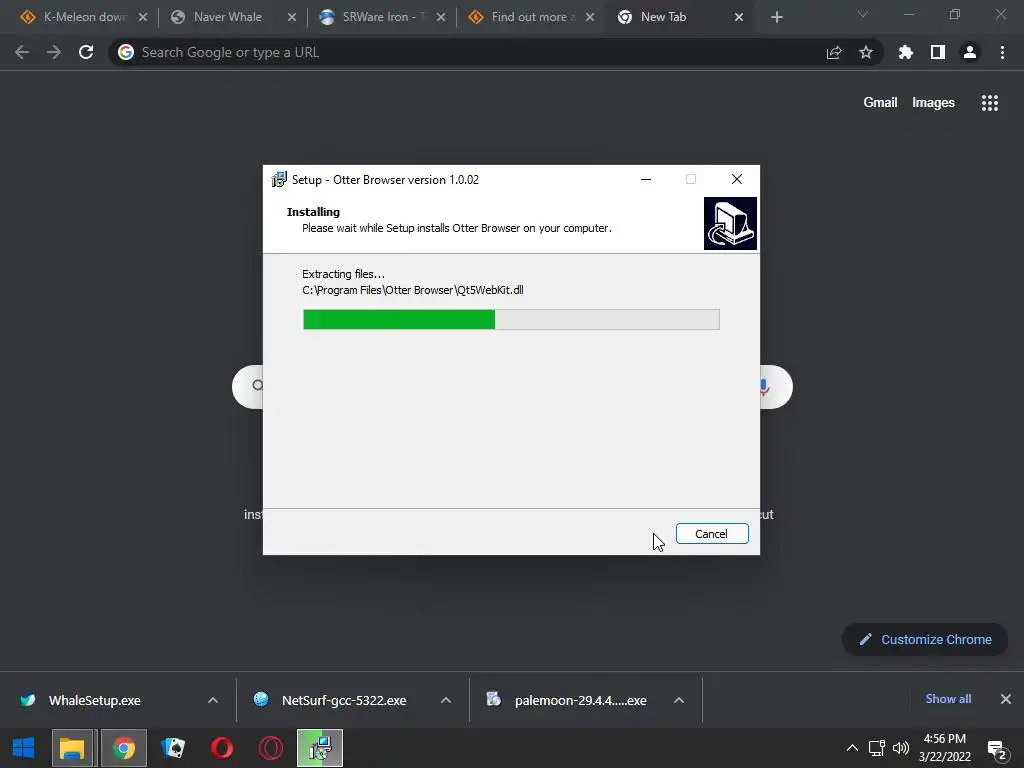Select the New Tab tab

click(x=664, y=17)
